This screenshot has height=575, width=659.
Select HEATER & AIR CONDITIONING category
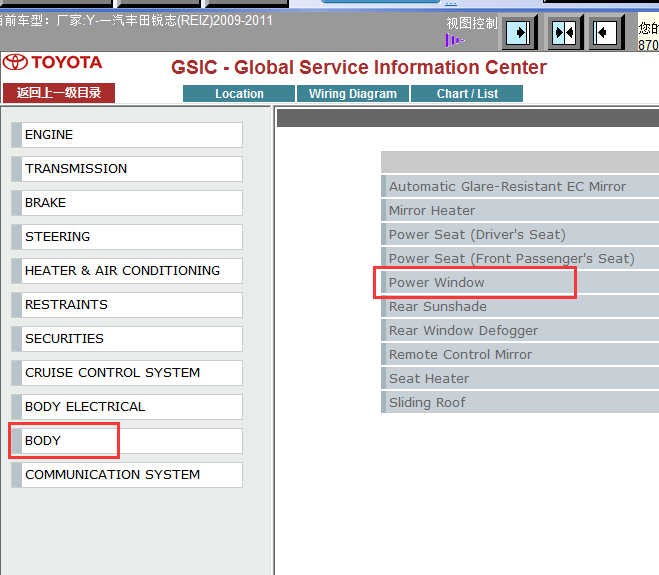[x=127, y=271]
